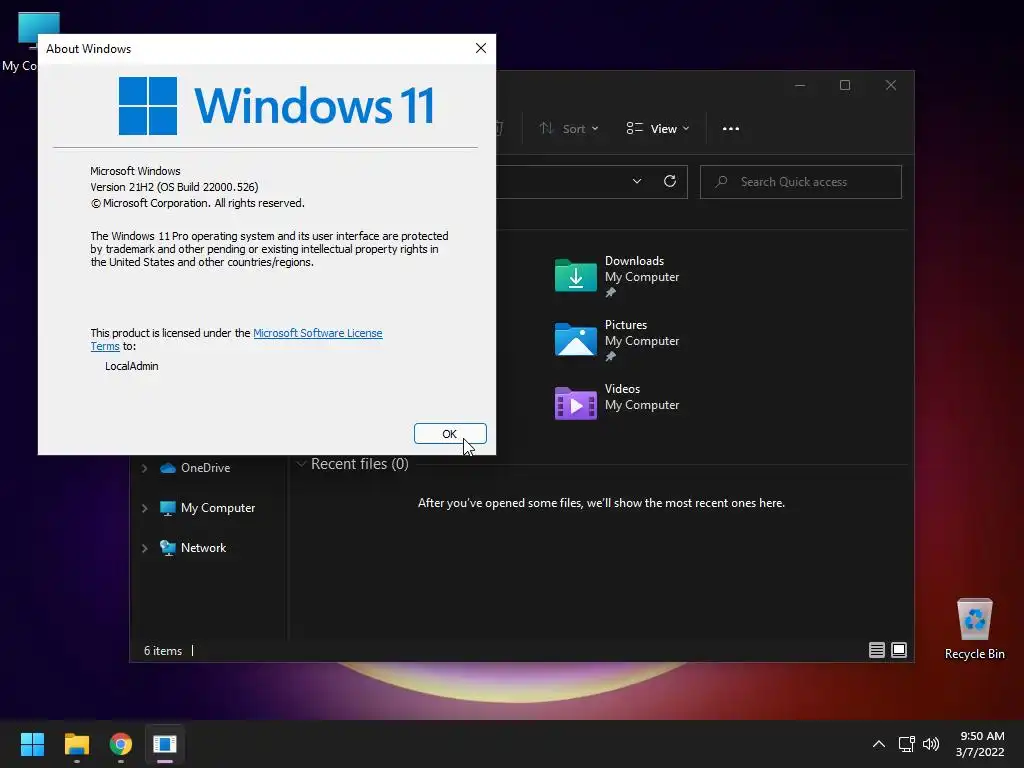Switch to details view layout icon

876,650
